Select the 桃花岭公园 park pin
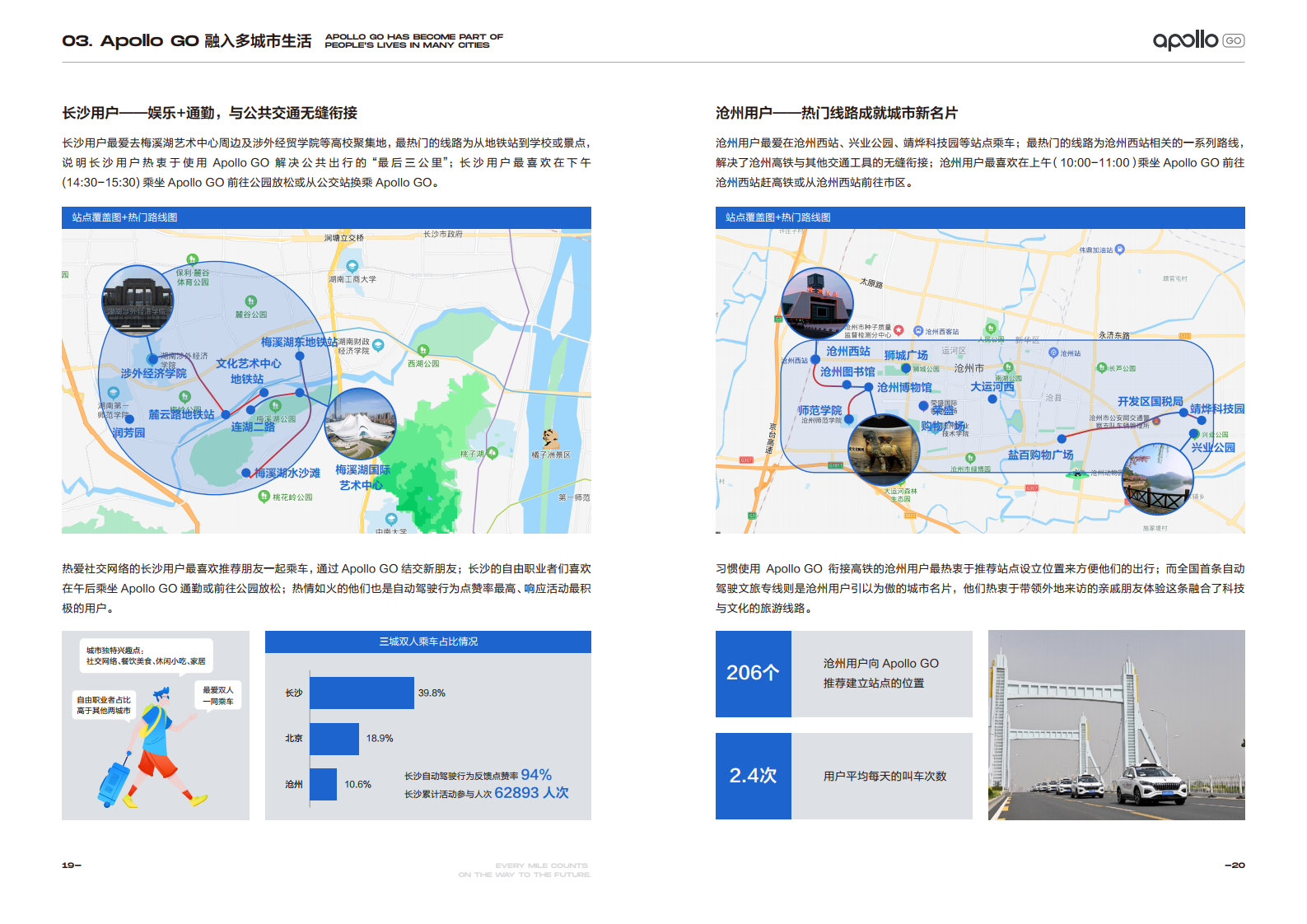This screenshot has width=1307, height=924. point(264,496)
